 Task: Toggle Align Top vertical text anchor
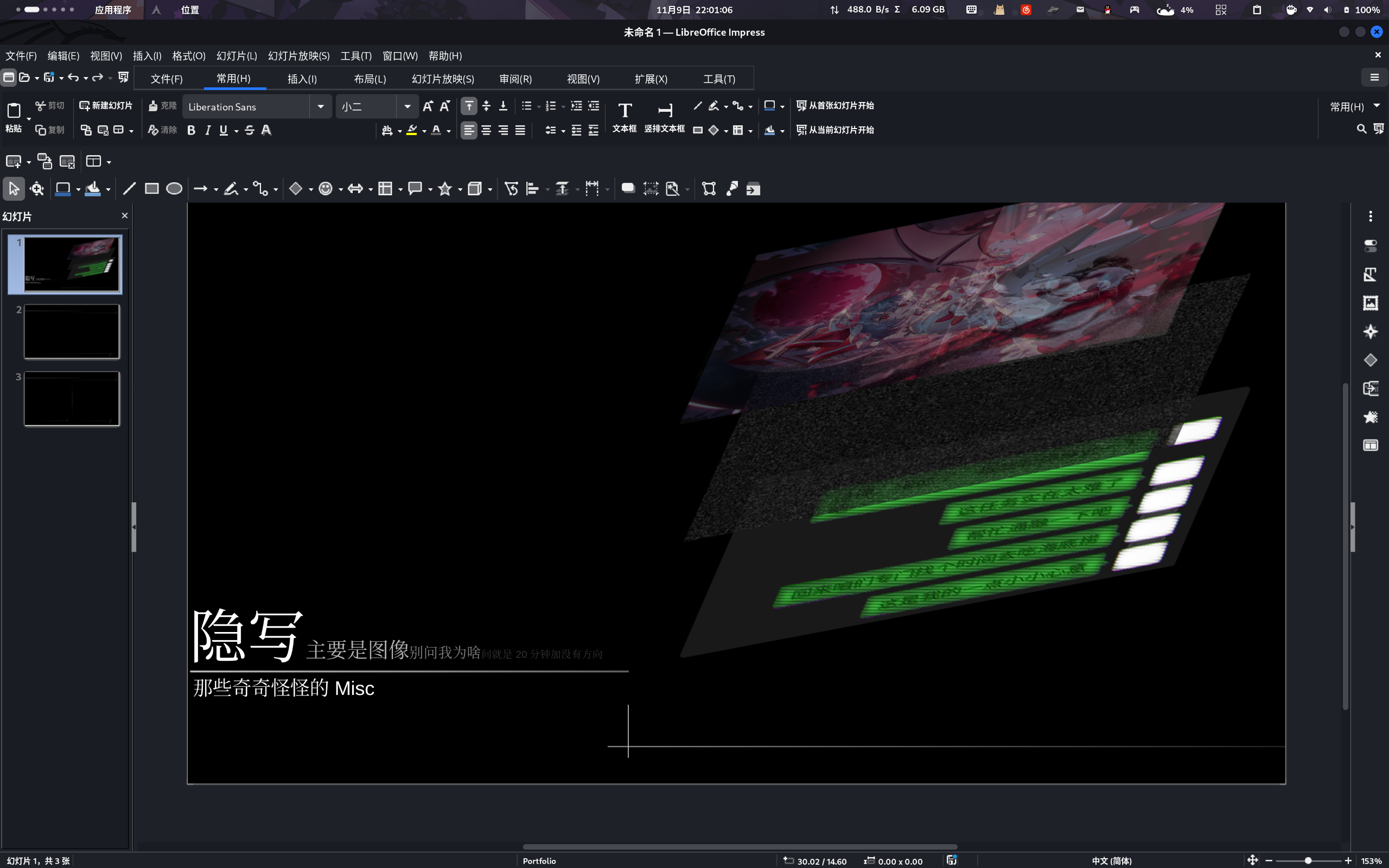click(469, 106)
